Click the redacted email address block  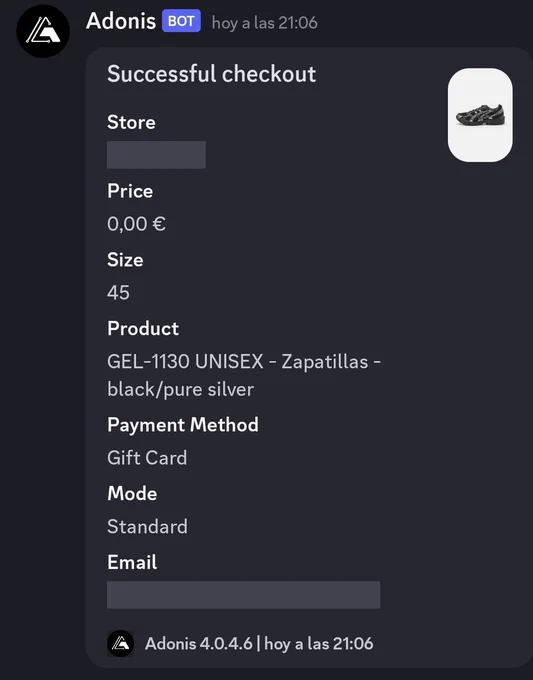[243, 595]
